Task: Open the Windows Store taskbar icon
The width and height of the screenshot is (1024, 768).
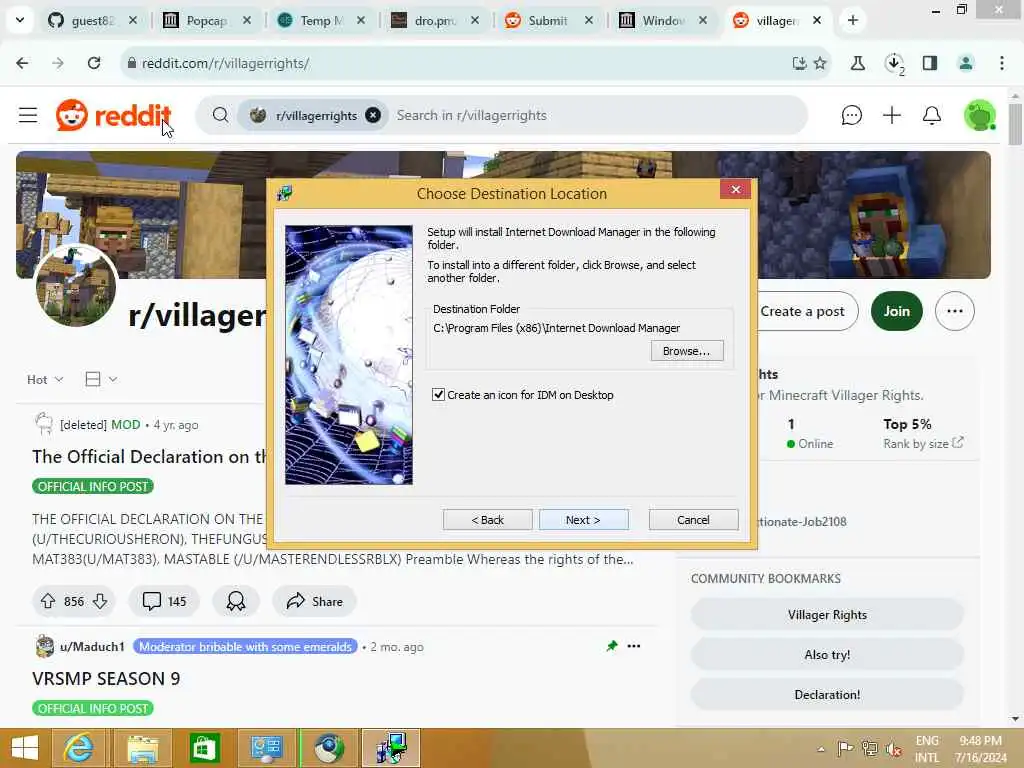Action: pyautogui.click(x=204, y=748)
